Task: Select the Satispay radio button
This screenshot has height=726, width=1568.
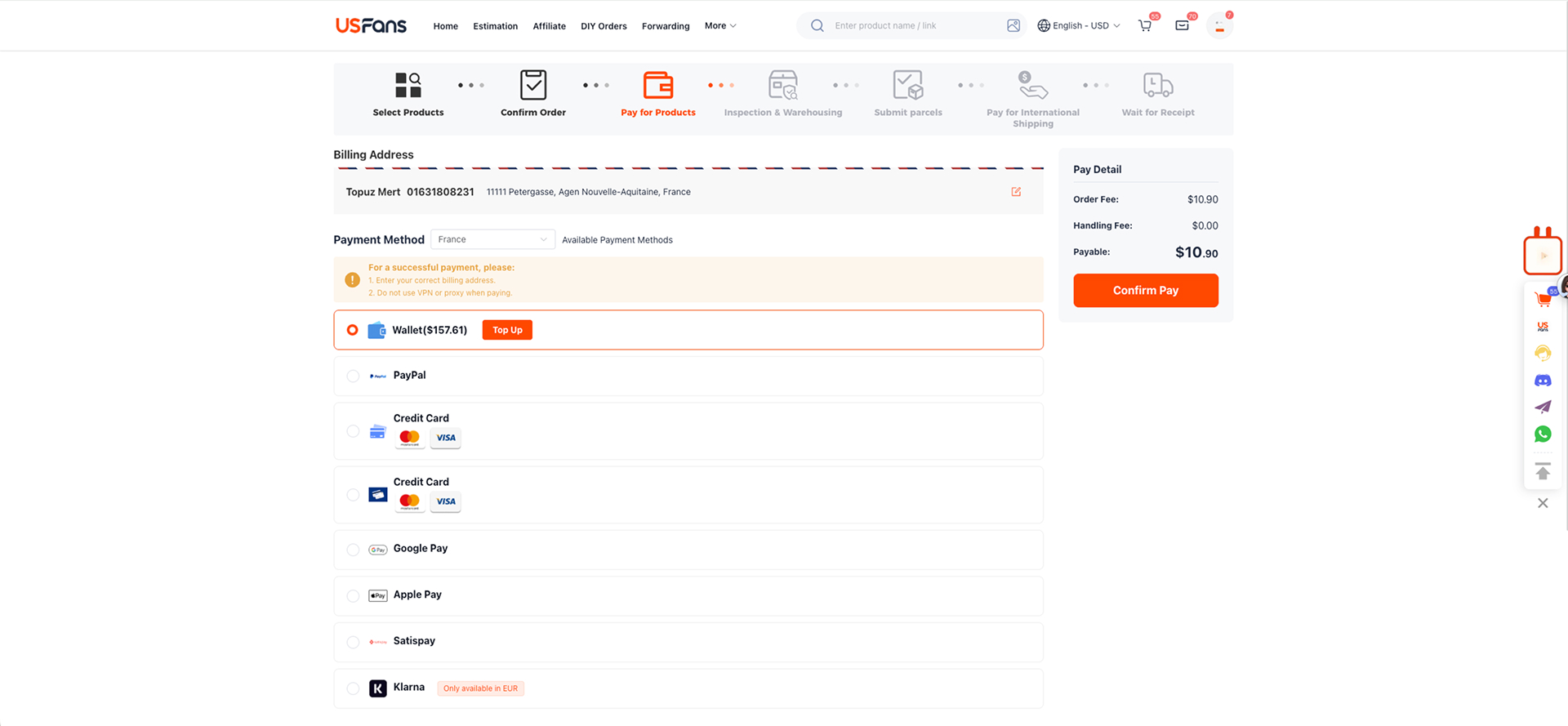Action: tap(353, 642)
